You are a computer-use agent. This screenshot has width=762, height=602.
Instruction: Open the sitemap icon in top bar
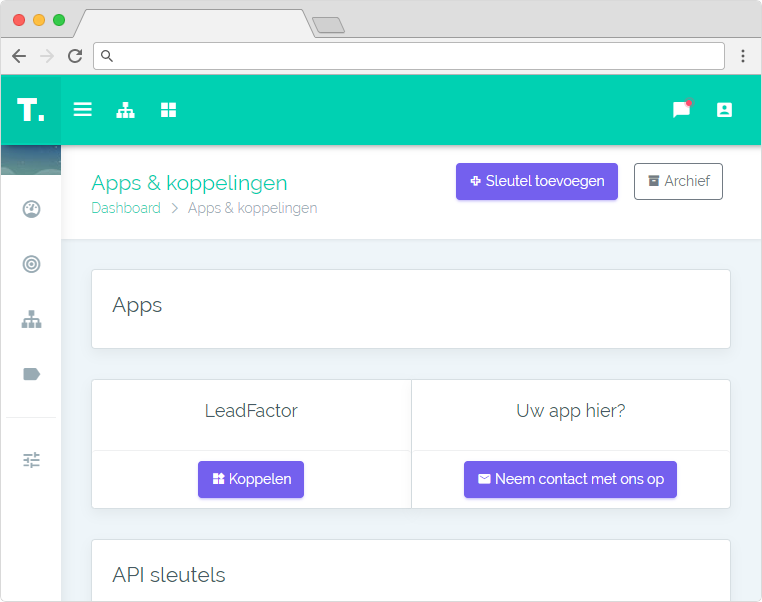coord(125,110)
